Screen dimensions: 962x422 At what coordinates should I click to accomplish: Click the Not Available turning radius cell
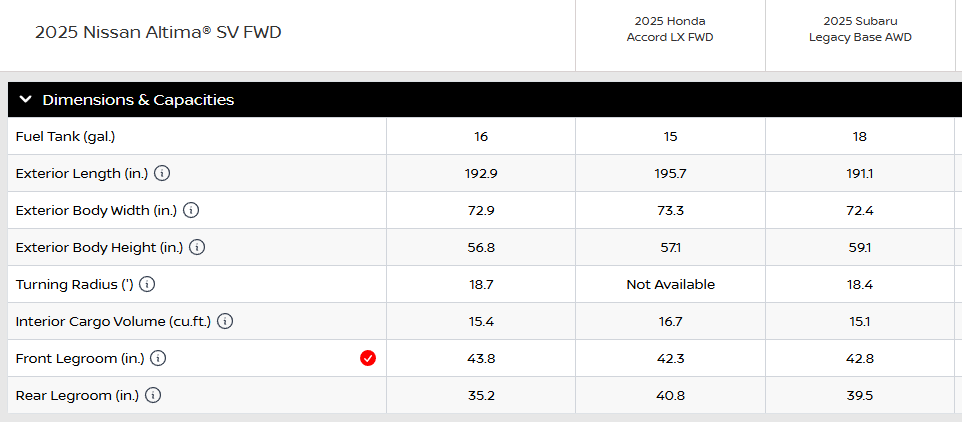(670, 284)
